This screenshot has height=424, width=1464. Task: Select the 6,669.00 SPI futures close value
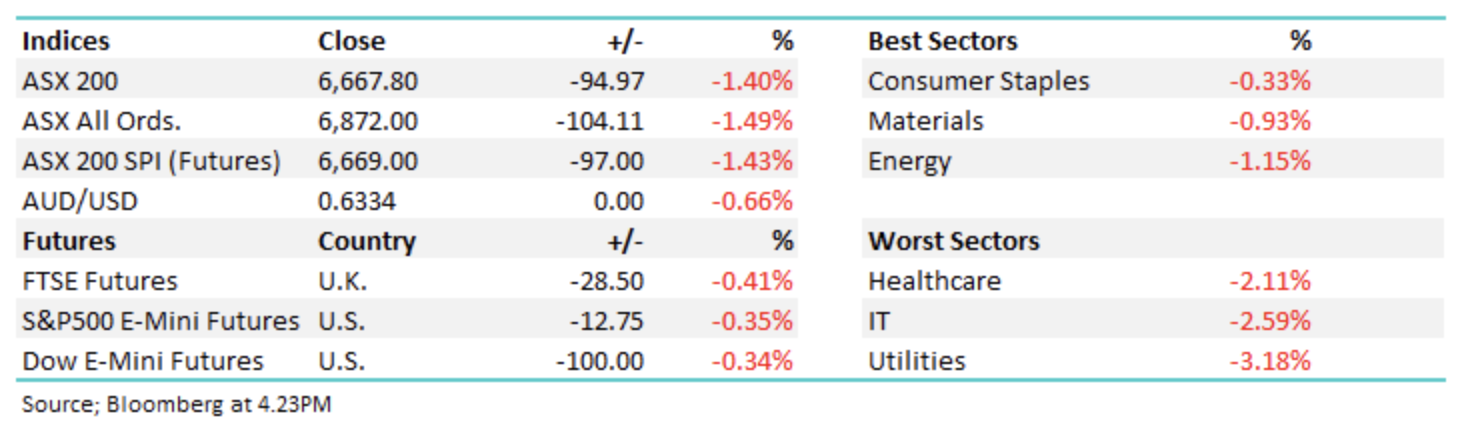tap(367, 161)
